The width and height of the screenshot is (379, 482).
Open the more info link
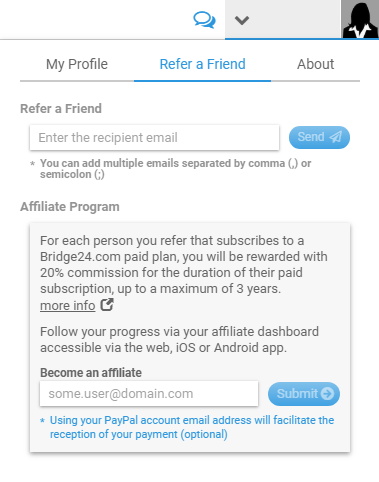click(x=68, y=305)
